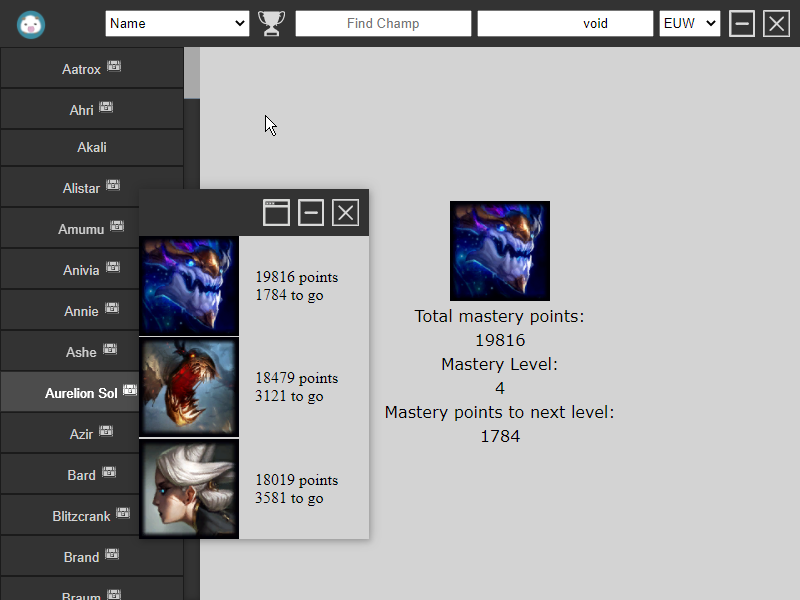The image size is (800, 600).
Task: Open the Name sort dropdown
Action: (x=177, y=23)
